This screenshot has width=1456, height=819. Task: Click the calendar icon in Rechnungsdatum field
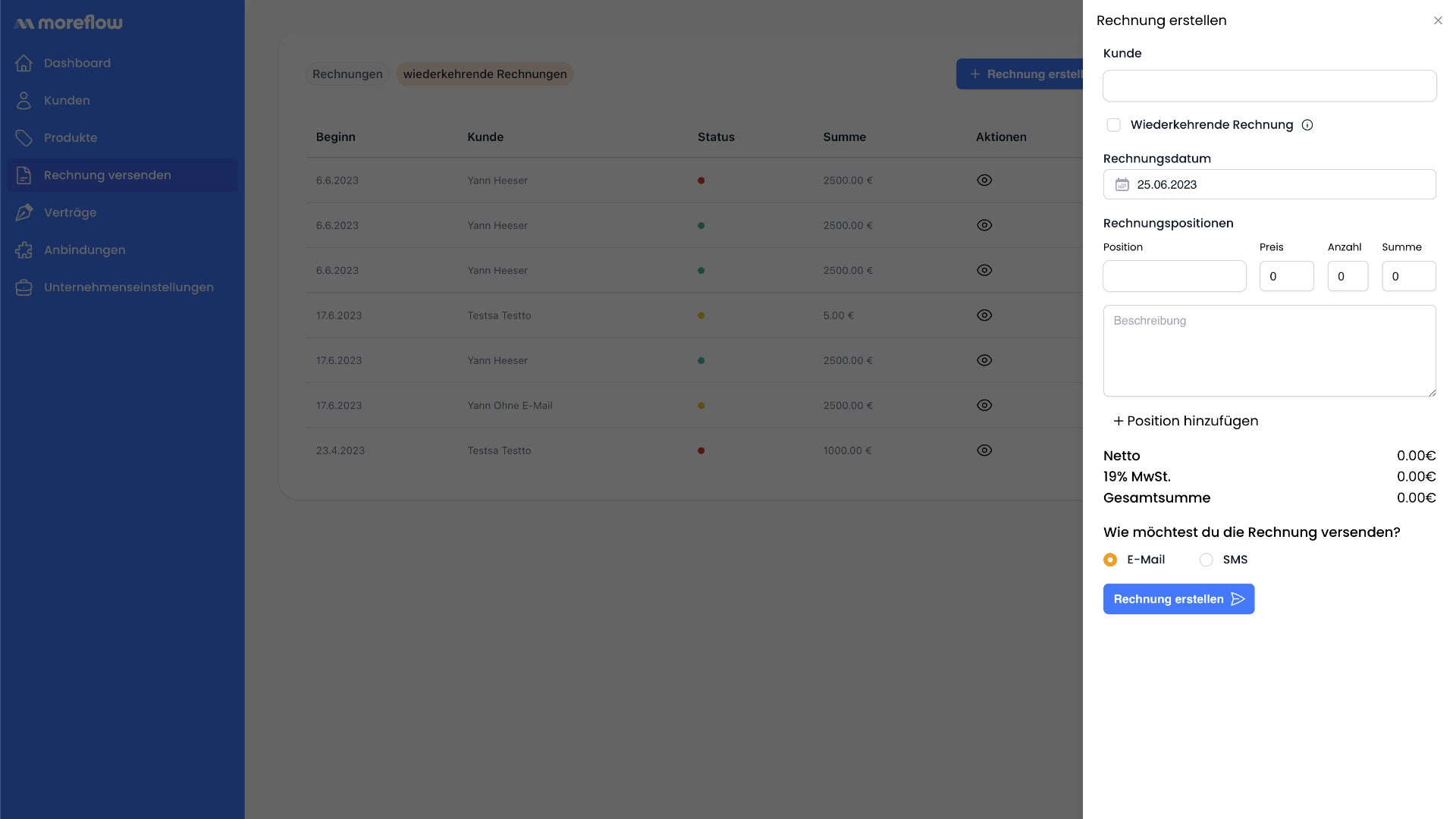(1122, 184)
